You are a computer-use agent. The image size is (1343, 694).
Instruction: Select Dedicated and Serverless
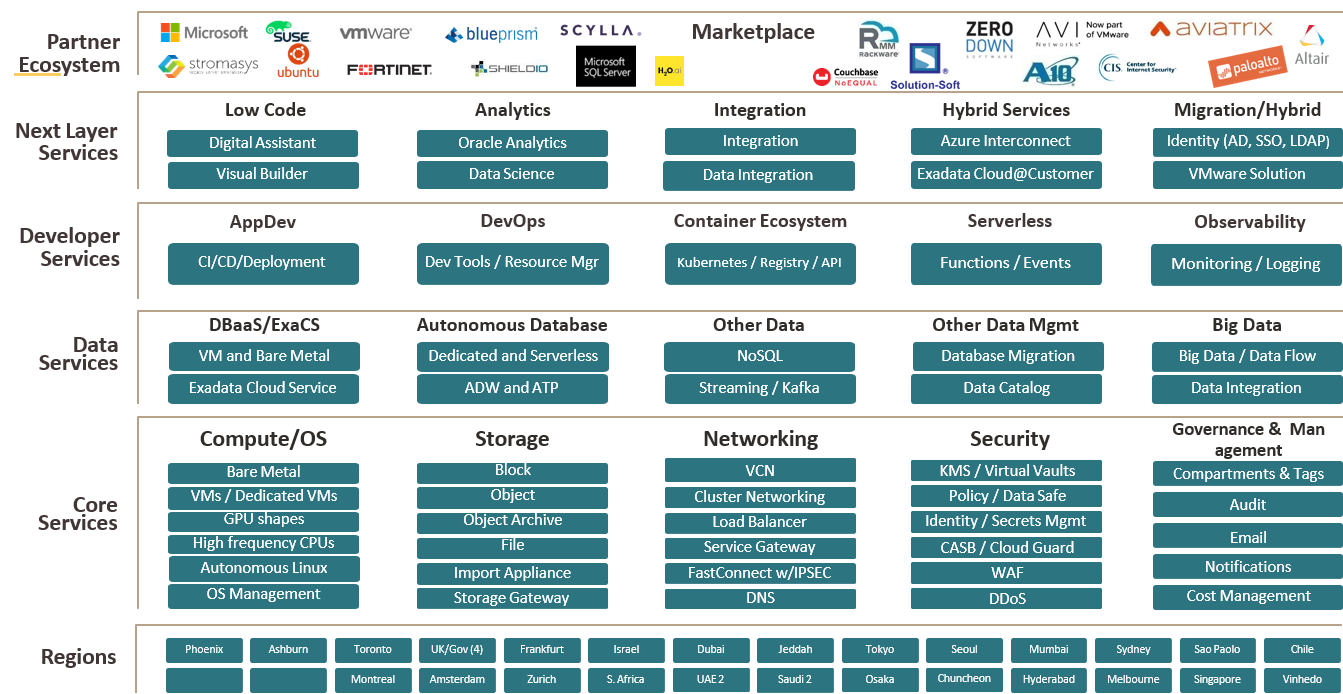[513, 356]
